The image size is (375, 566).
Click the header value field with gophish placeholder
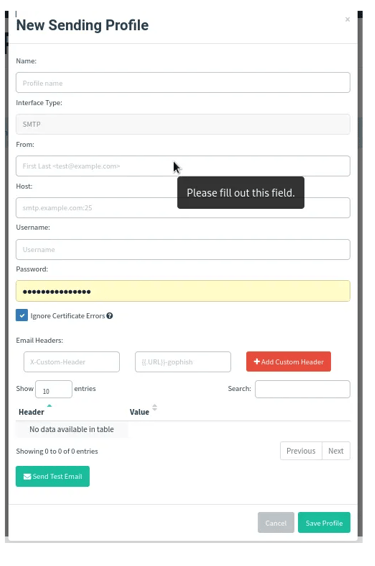point(183,362)
